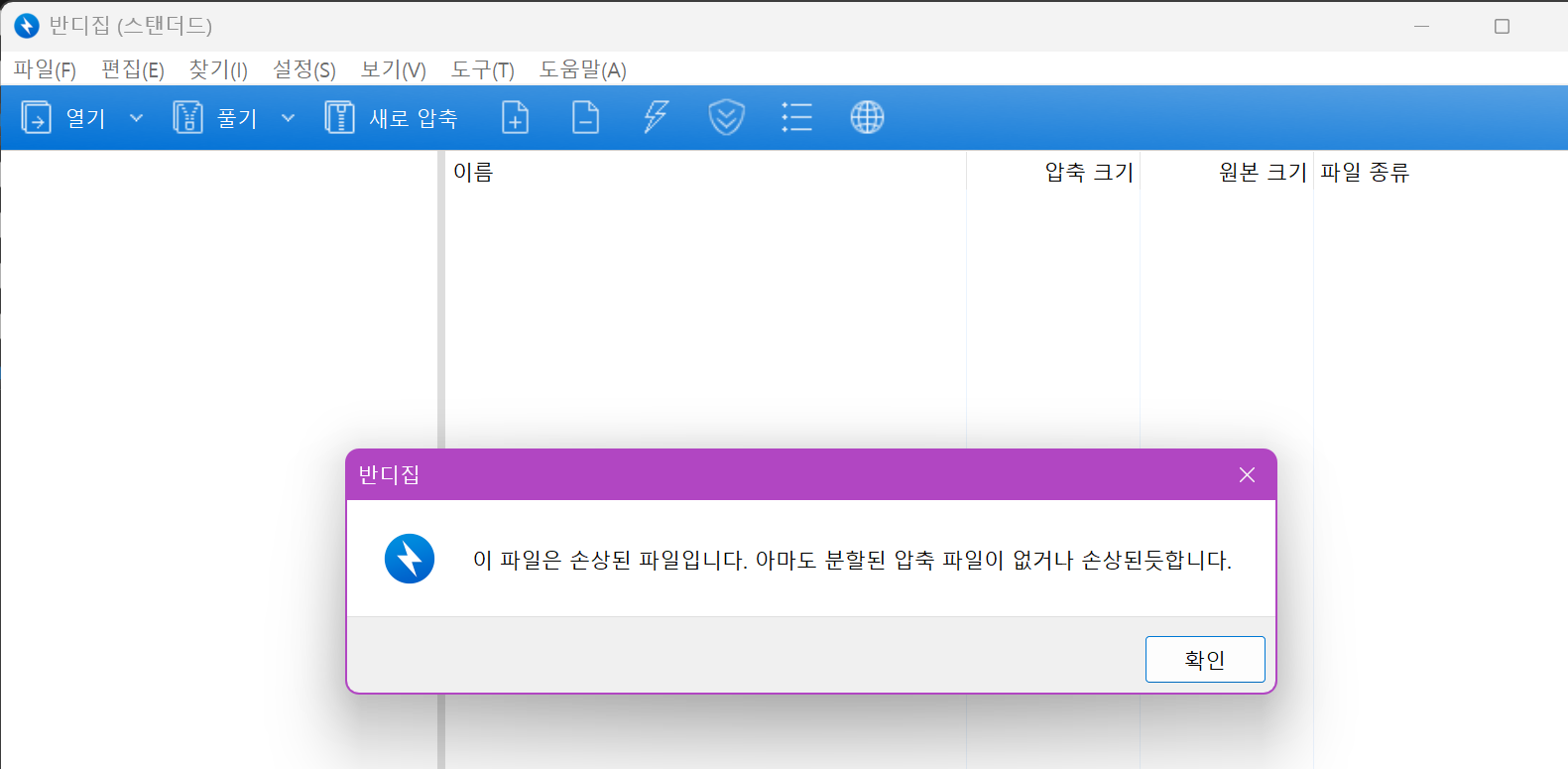The image size is (1568, 769).
Task: Open the 설정(S) menu
Action: (304, 69)
